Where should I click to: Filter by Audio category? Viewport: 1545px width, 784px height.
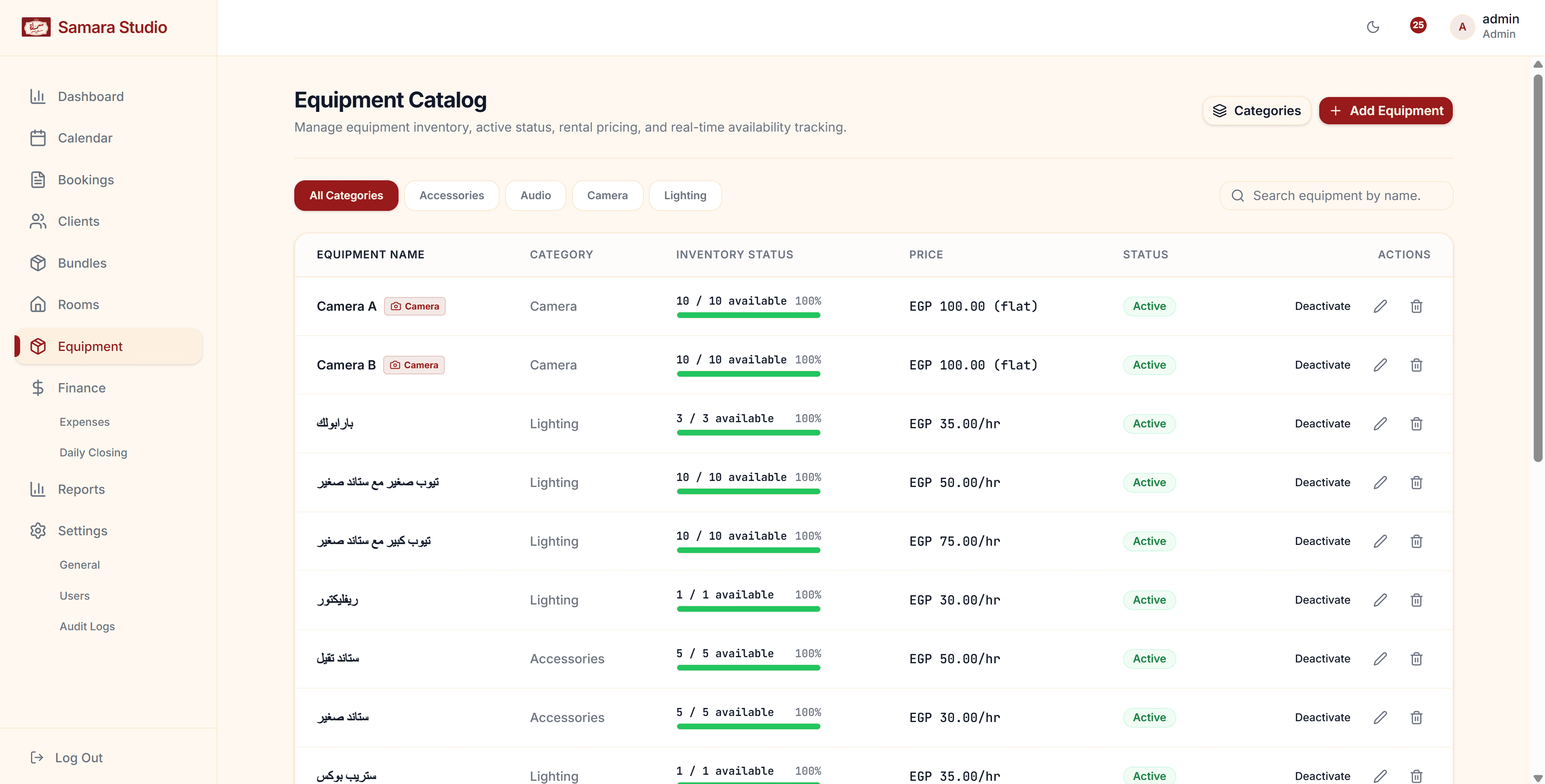[x=535, y=196]
